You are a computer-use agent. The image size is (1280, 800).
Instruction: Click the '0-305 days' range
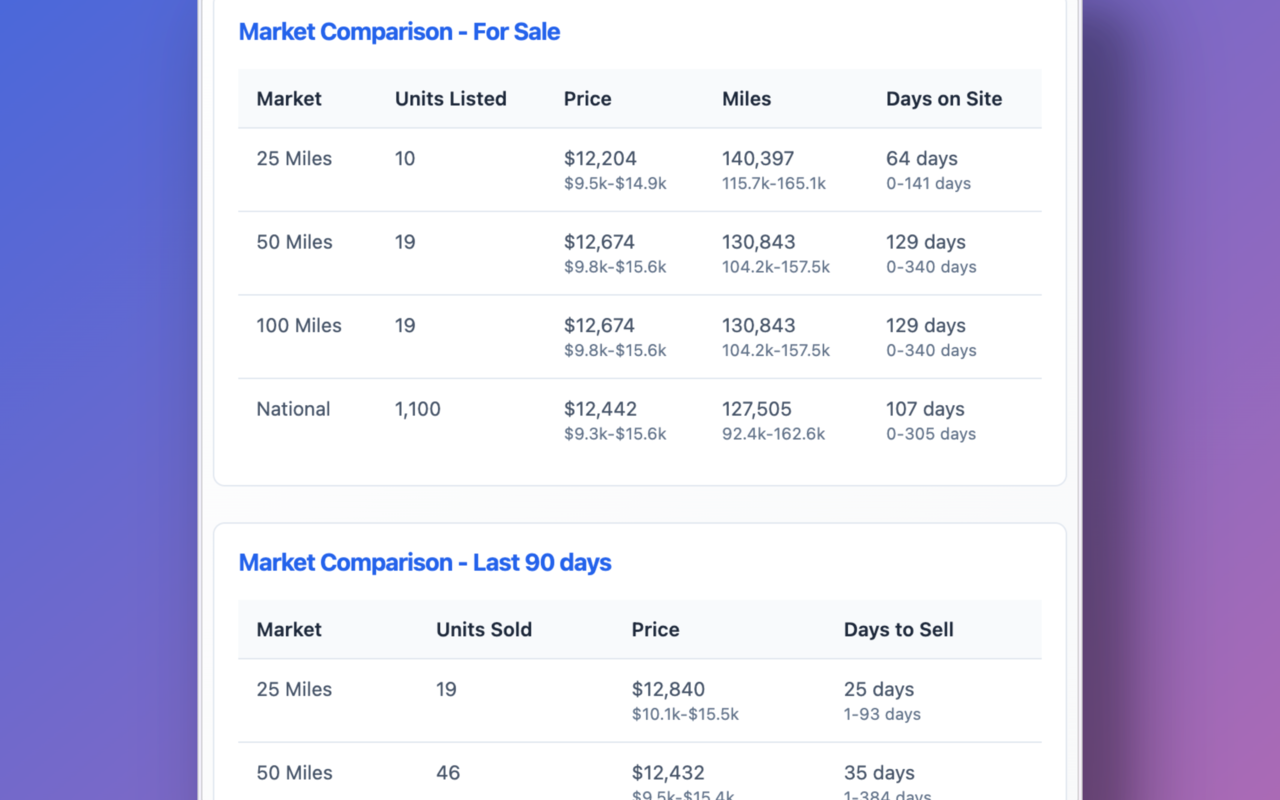931,434
